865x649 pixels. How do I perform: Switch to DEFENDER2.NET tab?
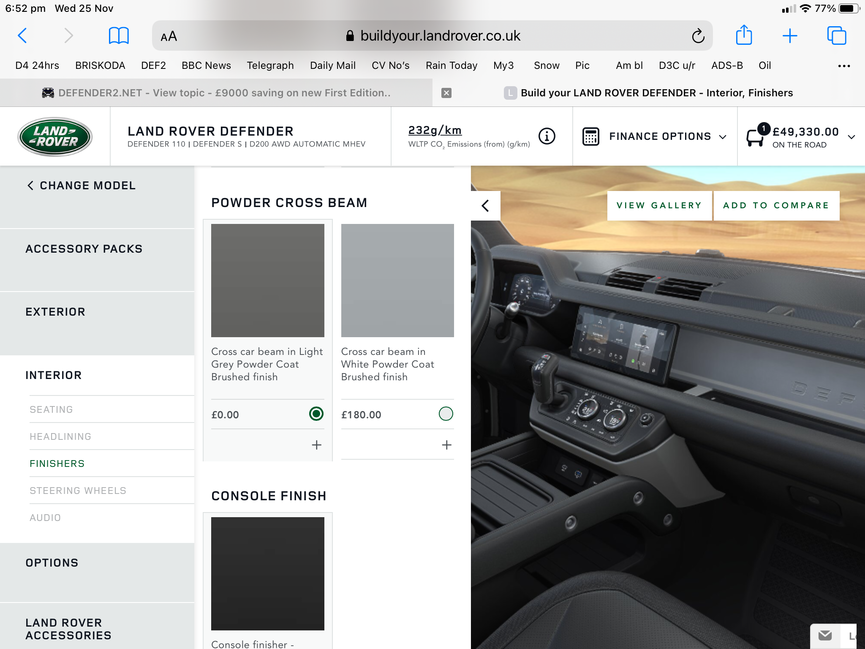(216, 93)
